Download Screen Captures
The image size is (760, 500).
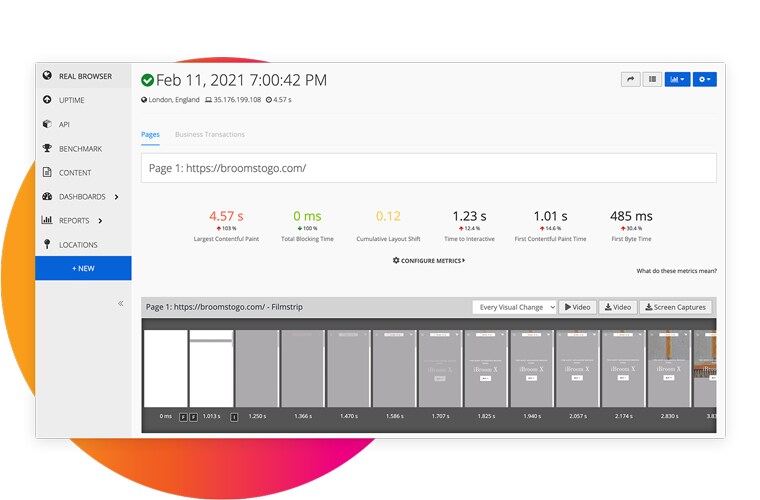(675, 307)
